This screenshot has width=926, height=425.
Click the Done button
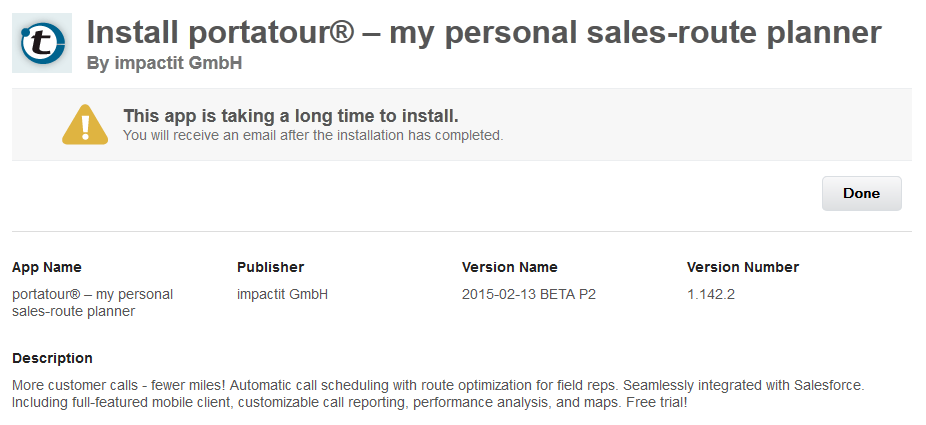pos(862,194)
